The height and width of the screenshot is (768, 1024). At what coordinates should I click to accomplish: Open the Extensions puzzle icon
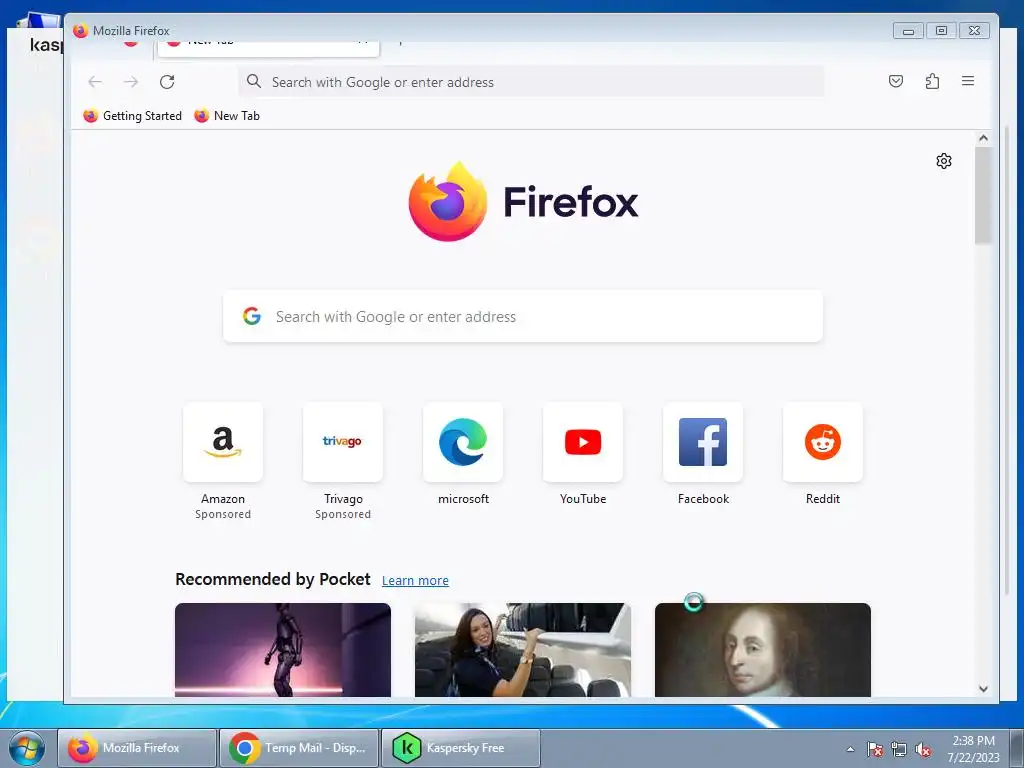tap(932, 81)
